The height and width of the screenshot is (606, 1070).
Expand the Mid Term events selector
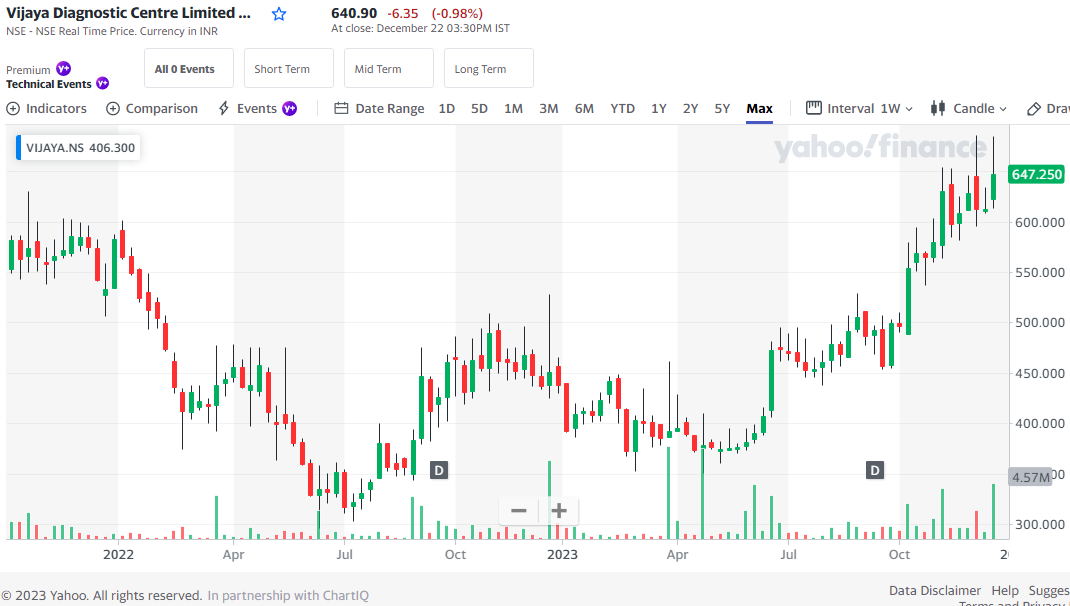pos(388,68)
